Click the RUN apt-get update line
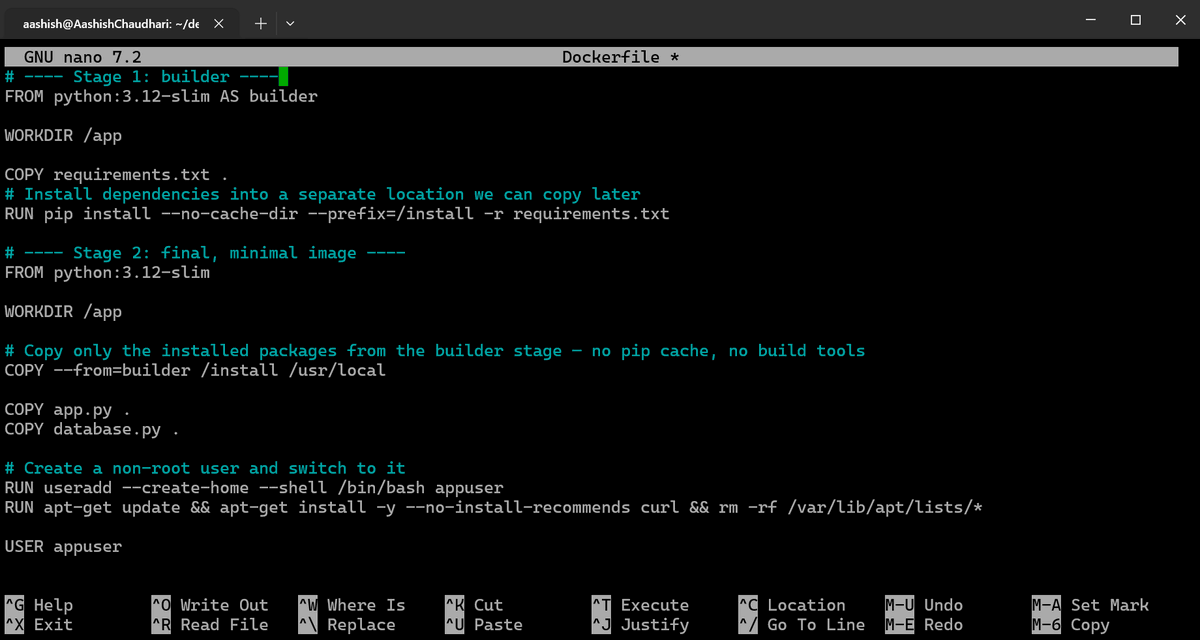1200x640 pixels. [x=494, y=508]
